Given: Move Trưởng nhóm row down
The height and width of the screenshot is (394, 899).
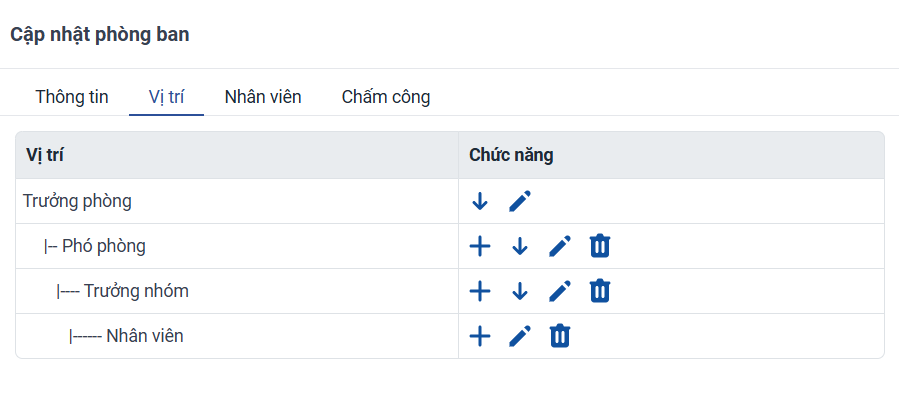Looking at the screenshot, I should pos(519,291).
